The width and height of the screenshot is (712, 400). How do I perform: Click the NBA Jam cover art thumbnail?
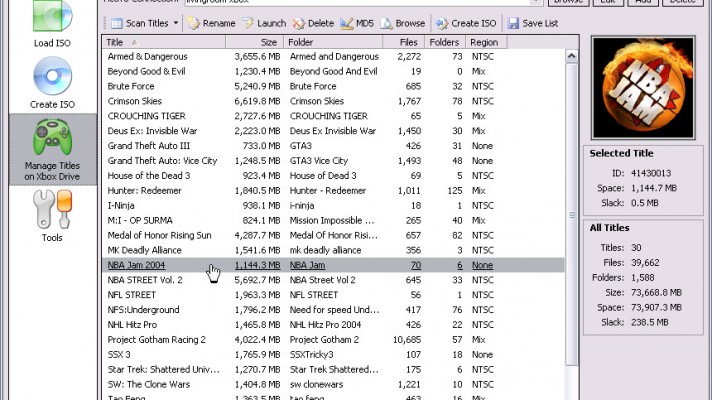(643, 88)
